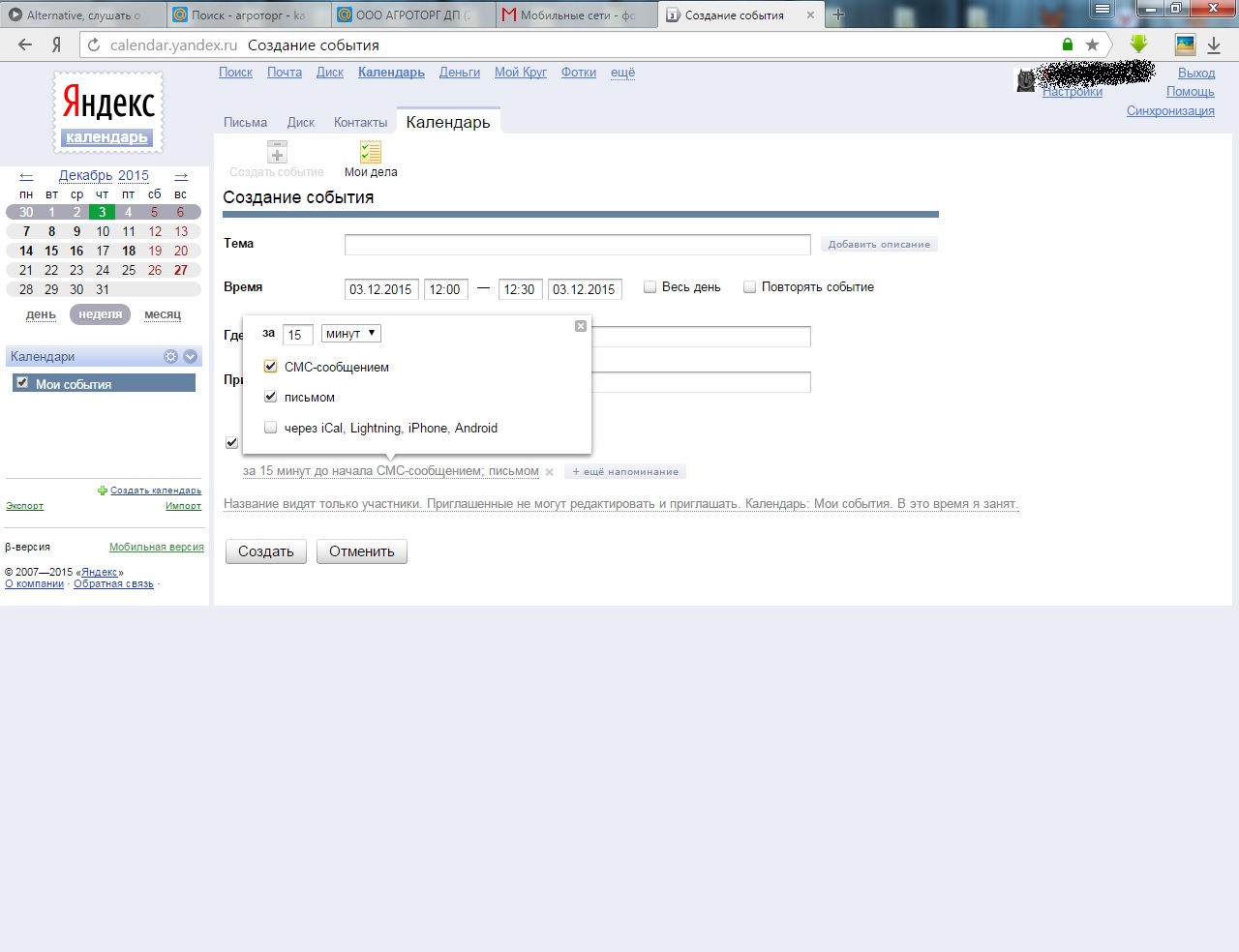Open the browser downloads arrow icon
The height and width of the screenshot is (952, 1239).
(x=1214, y=45)
